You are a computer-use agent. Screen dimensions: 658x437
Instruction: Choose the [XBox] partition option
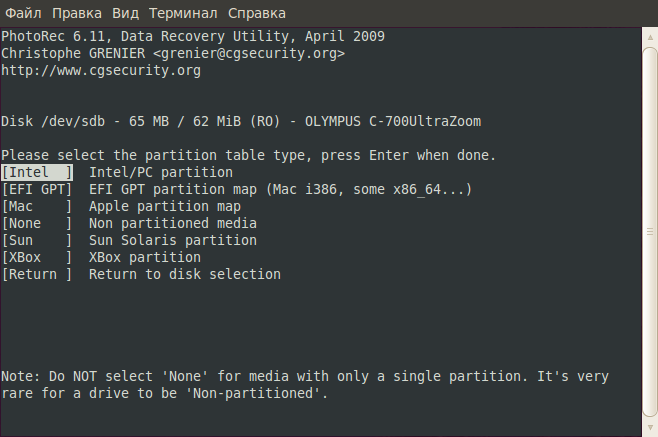[x=37, y=257]
